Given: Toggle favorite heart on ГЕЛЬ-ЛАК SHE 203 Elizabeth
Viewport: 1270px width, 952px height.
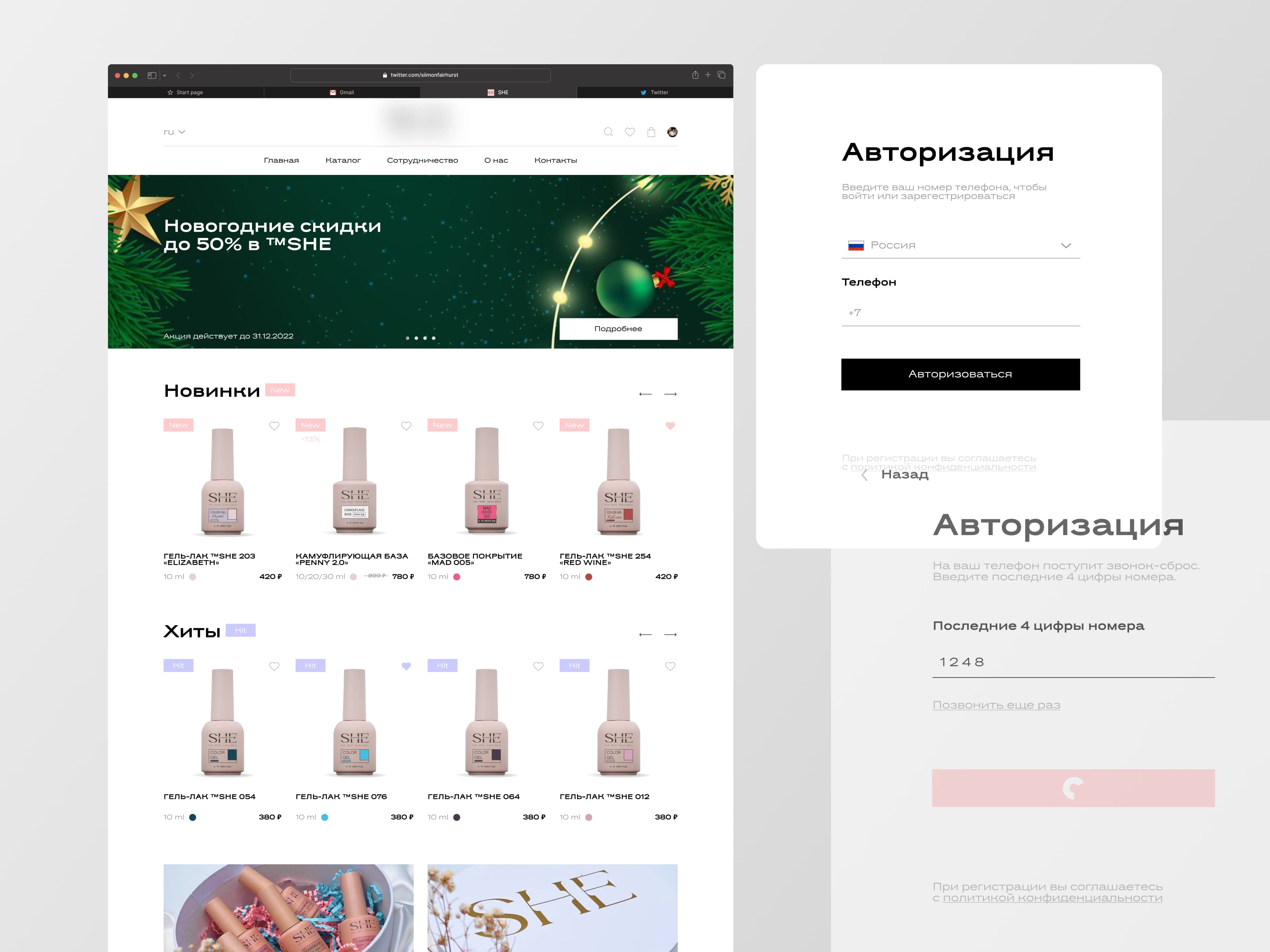Looking at the screenshot, I should point(275,426).
